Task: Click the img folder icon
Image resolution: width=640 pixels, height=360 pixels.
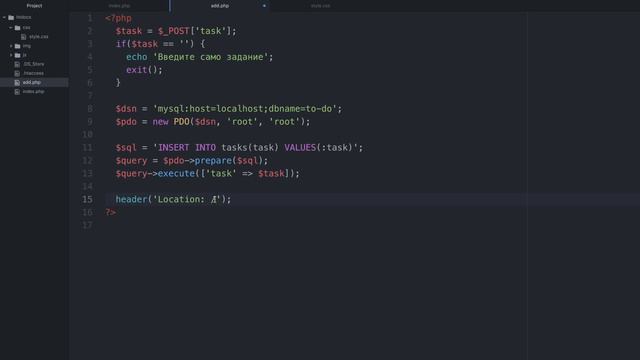Action: pyautogui.click(x=18, y=46)
